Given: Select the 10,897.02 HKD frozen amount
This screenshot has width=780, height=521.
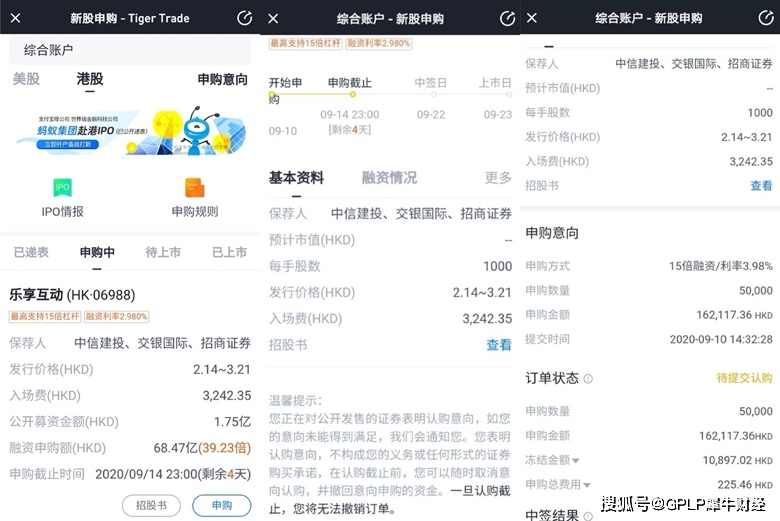Looking at the screenshot, I should 738,460.
